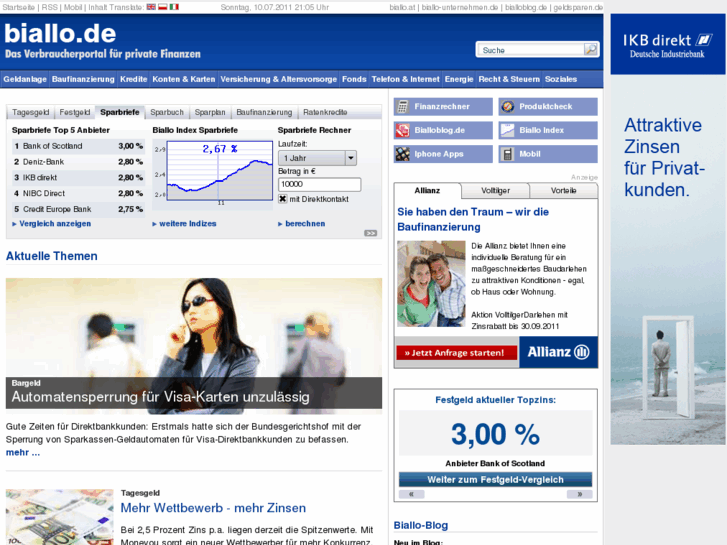The height and width of the screenshot is (545, 727).
Task: Click RSS link in top bar
Action: tap(50, 7)
